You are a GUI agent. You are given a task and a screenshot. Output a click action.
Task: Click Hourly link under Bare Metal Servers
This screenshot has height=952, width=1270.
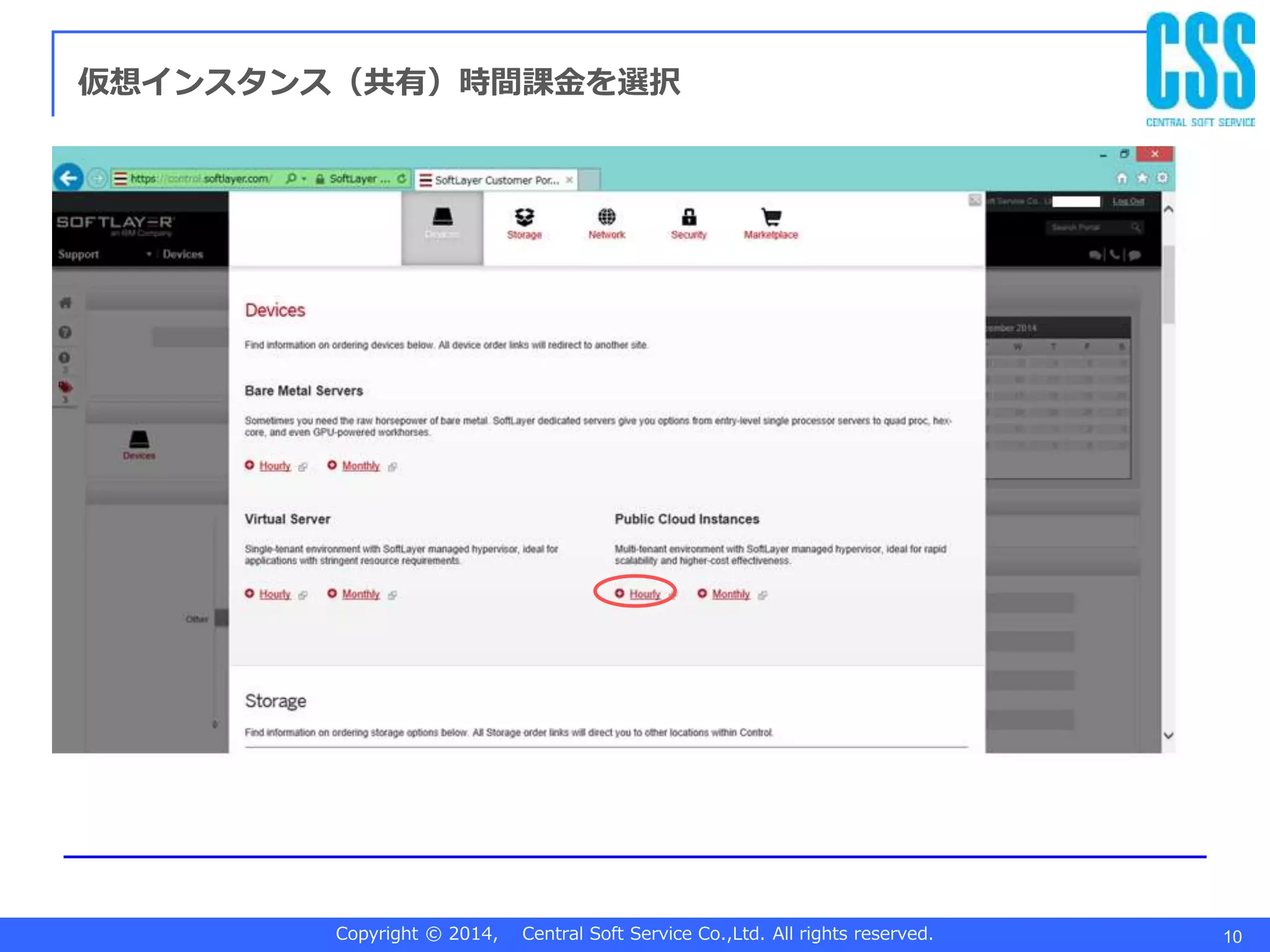click(x=275, y=466)
